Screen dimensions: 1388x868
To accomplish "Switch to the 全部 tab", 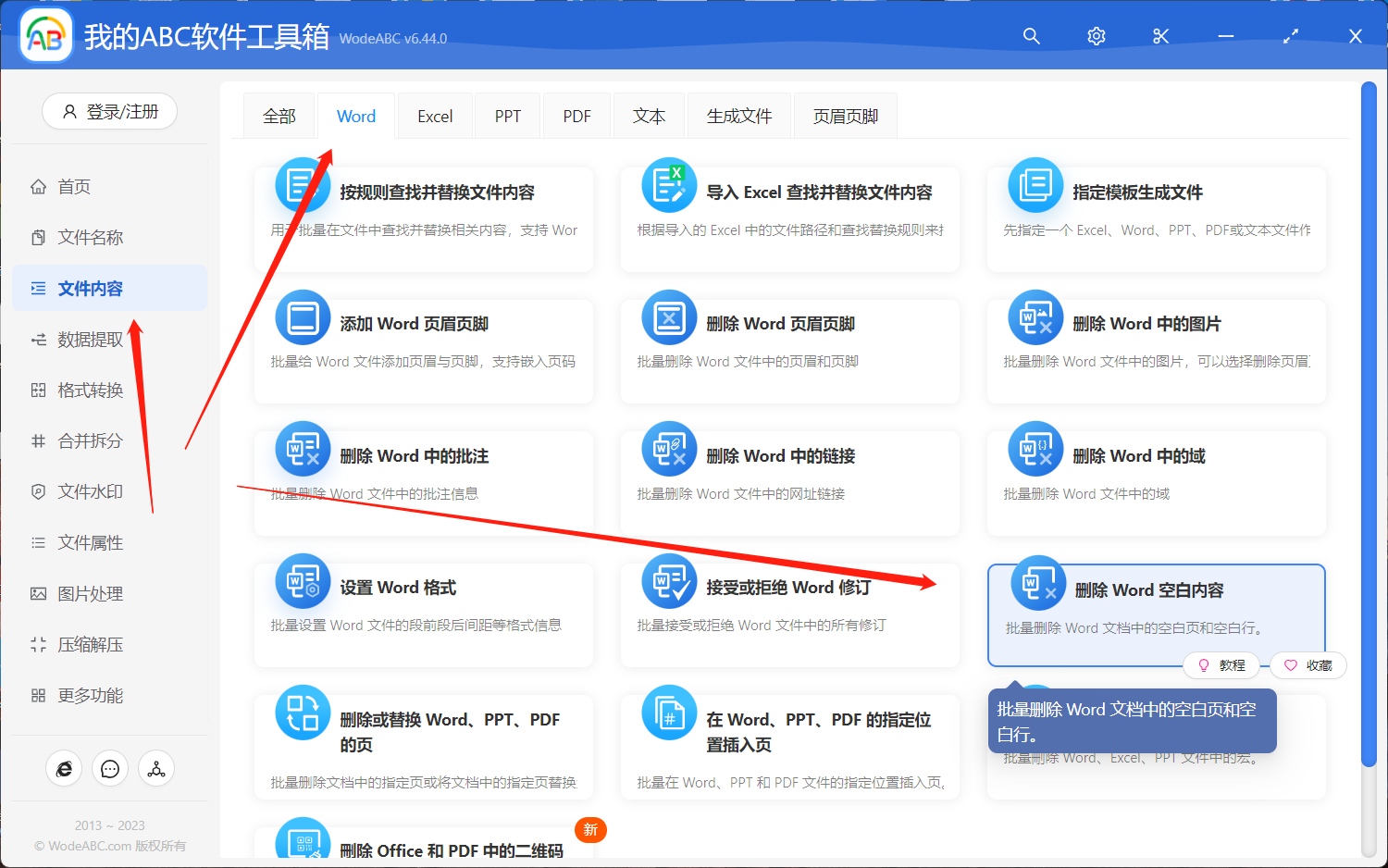I will click(279, 117).
